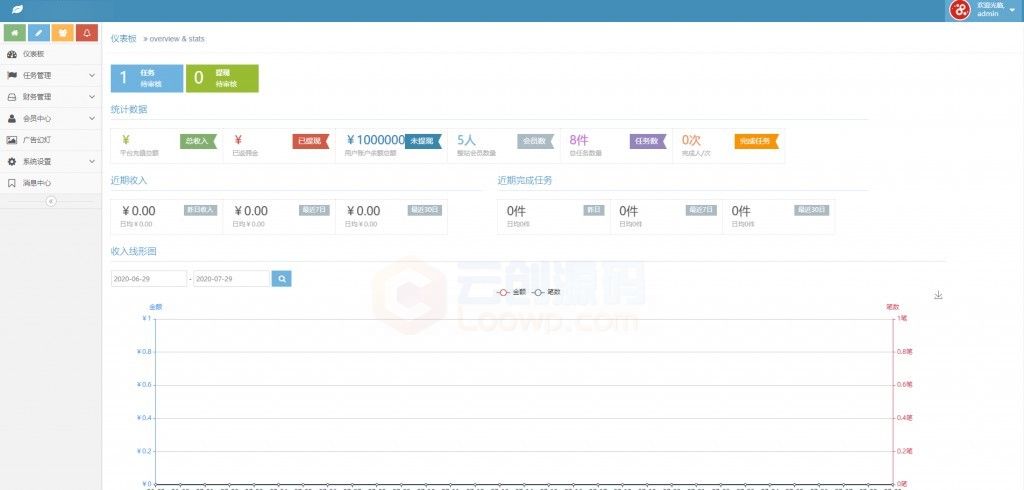The width and height of the screenshot is (1024, 490).
Task: Click the blue chart search button
Action: [281, 278]
